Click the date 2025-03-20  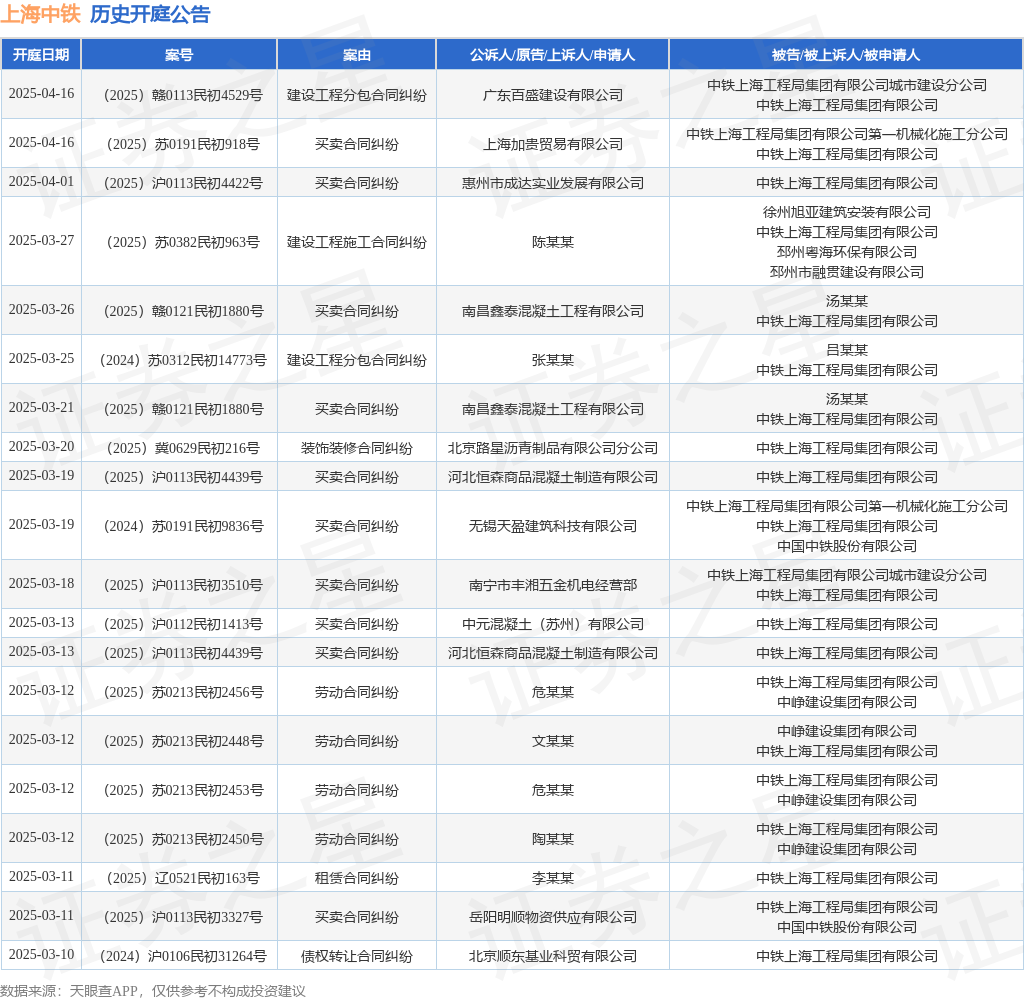[x=41, y=447]
